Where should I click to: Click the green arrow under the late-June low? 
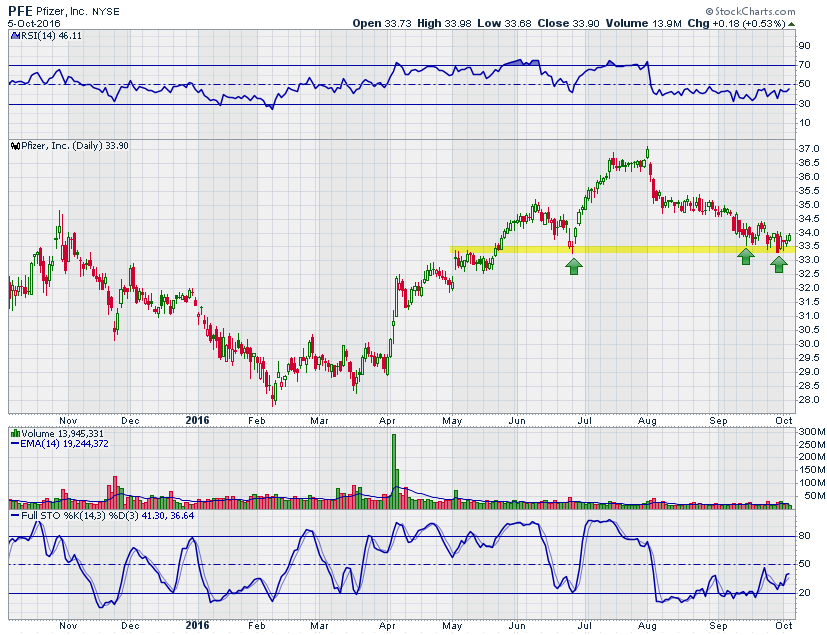pyautogui.click(x=574, y=265)
